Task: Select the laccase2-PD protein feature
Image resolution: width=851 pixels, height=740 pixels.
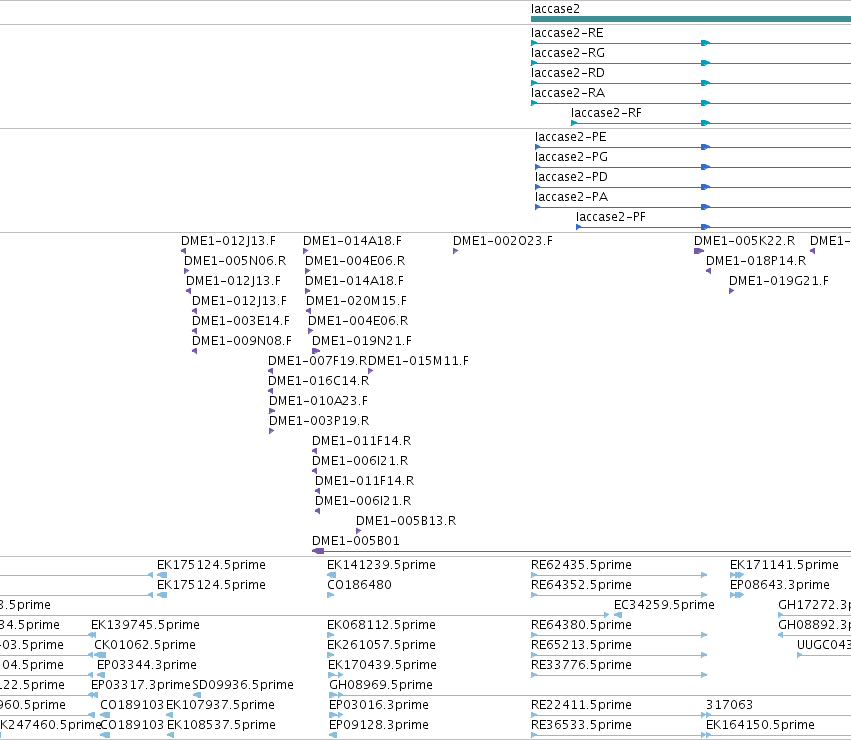Action: [x=693, y=187]
